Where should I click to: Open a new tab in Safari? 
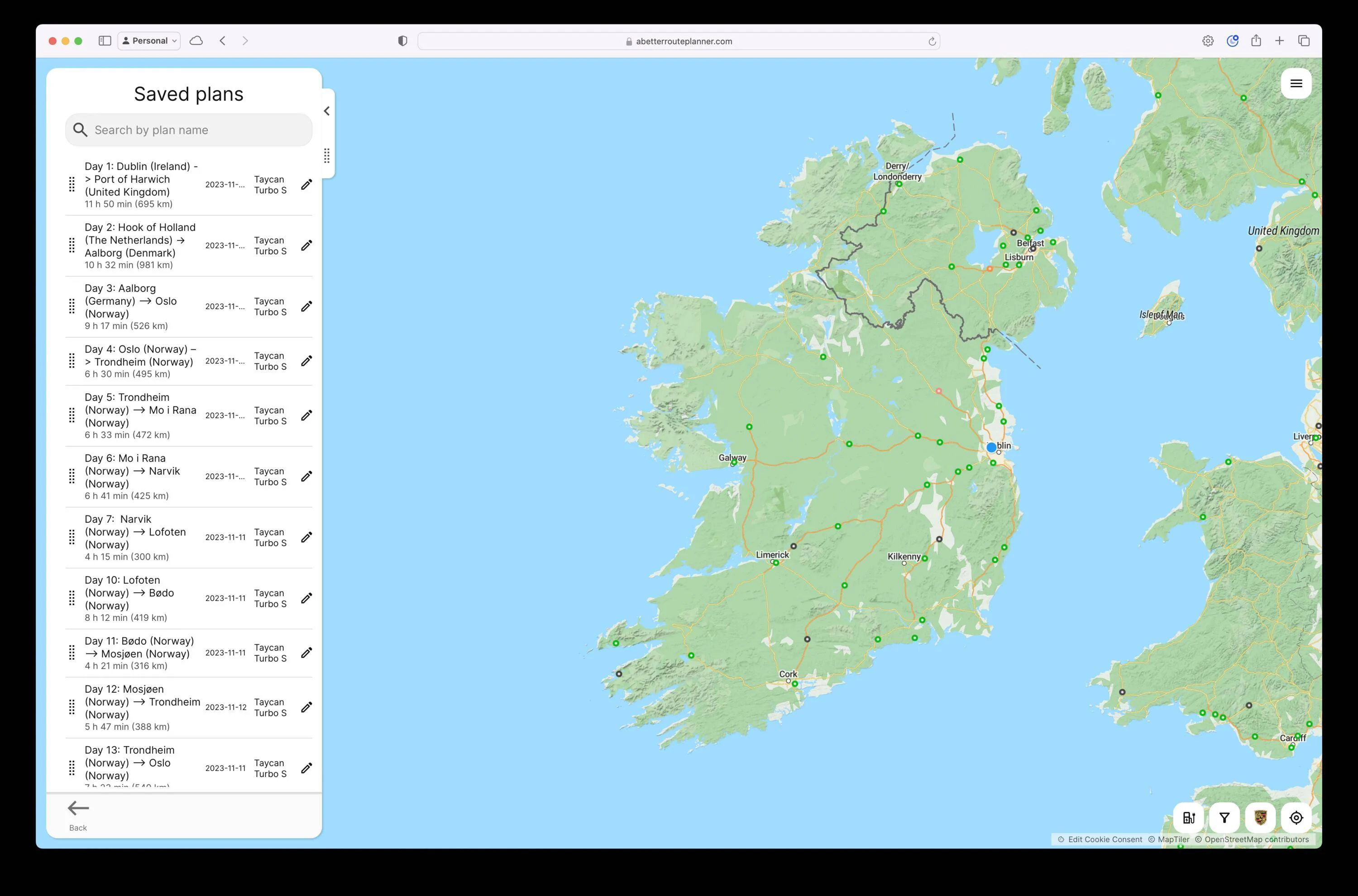point(1279,41)
